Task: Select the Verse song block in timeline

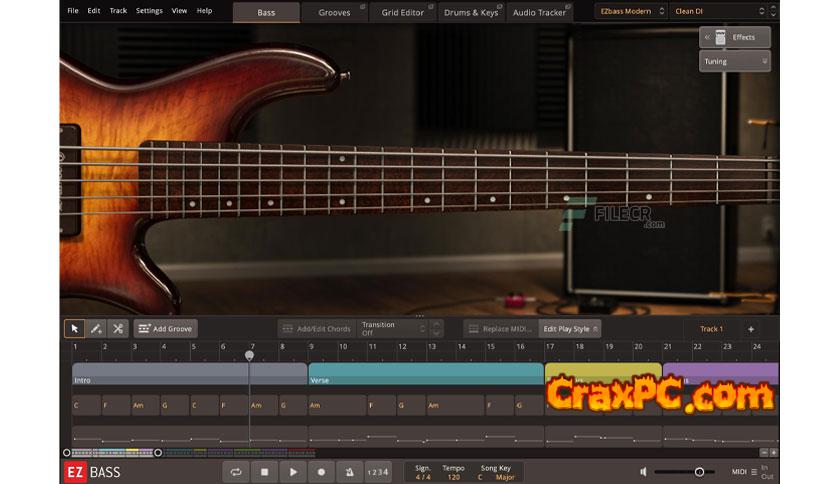Action: click(425, 374)
